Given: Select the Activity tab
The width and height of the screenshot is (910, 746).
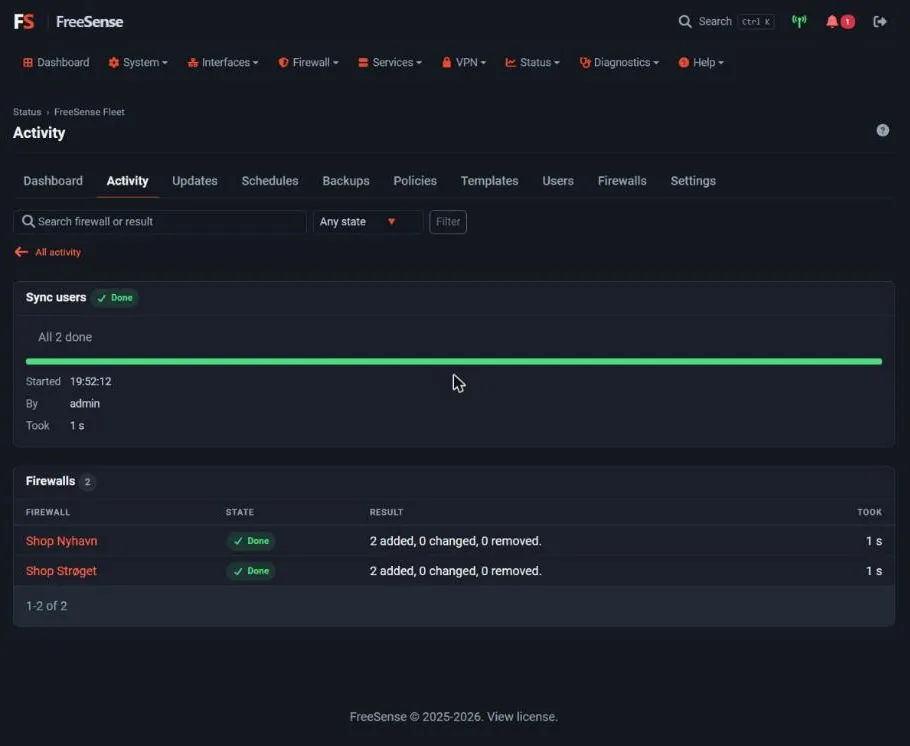Looking at the screenshot, I should pyautogui.click(x=127, y=181).
